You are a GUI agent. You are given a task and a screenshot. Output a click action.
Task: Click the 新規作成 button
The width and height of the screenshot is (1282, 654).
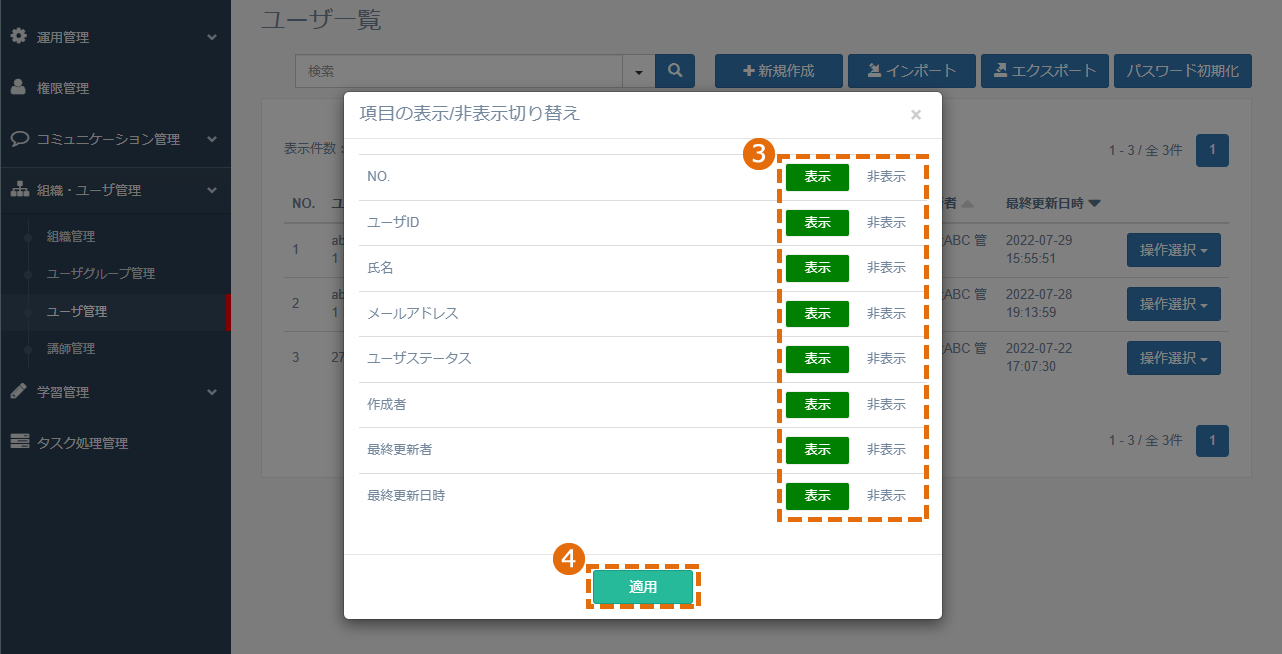779,71
